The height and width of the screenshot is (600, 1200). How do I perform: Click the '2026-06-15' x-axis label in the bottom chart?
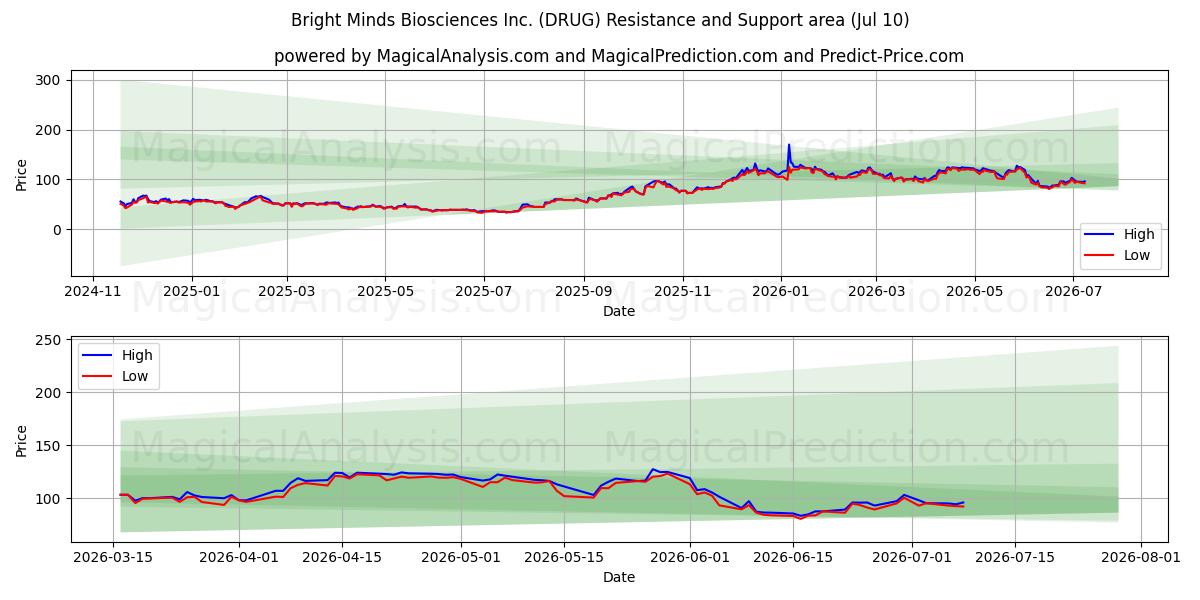point(793,559)
